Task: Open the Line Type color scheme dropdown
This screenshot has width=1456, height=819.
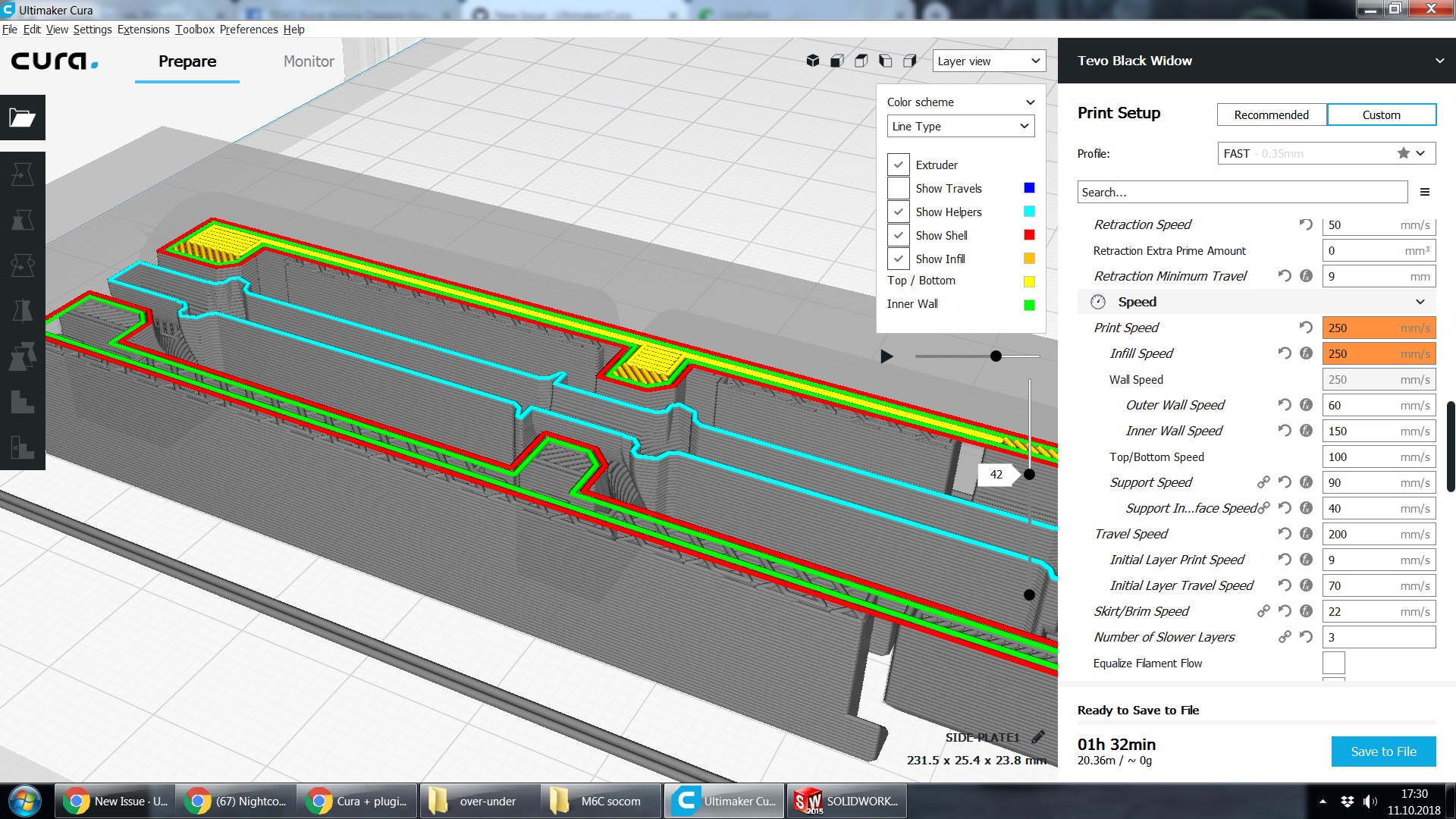Action: (961, 126)
